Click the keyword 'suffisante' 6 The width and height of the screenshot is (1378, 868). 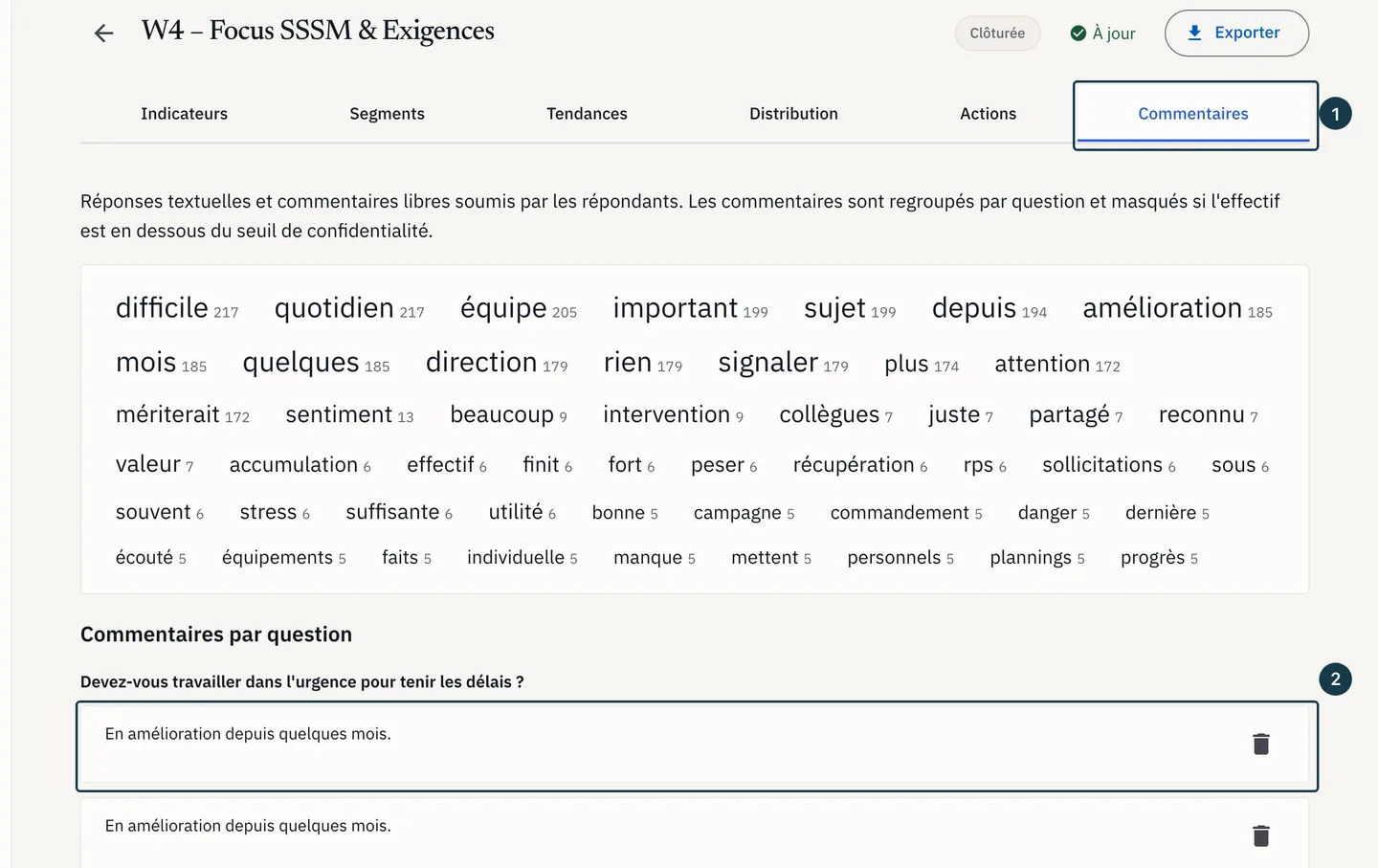click(x=399, y=512)
